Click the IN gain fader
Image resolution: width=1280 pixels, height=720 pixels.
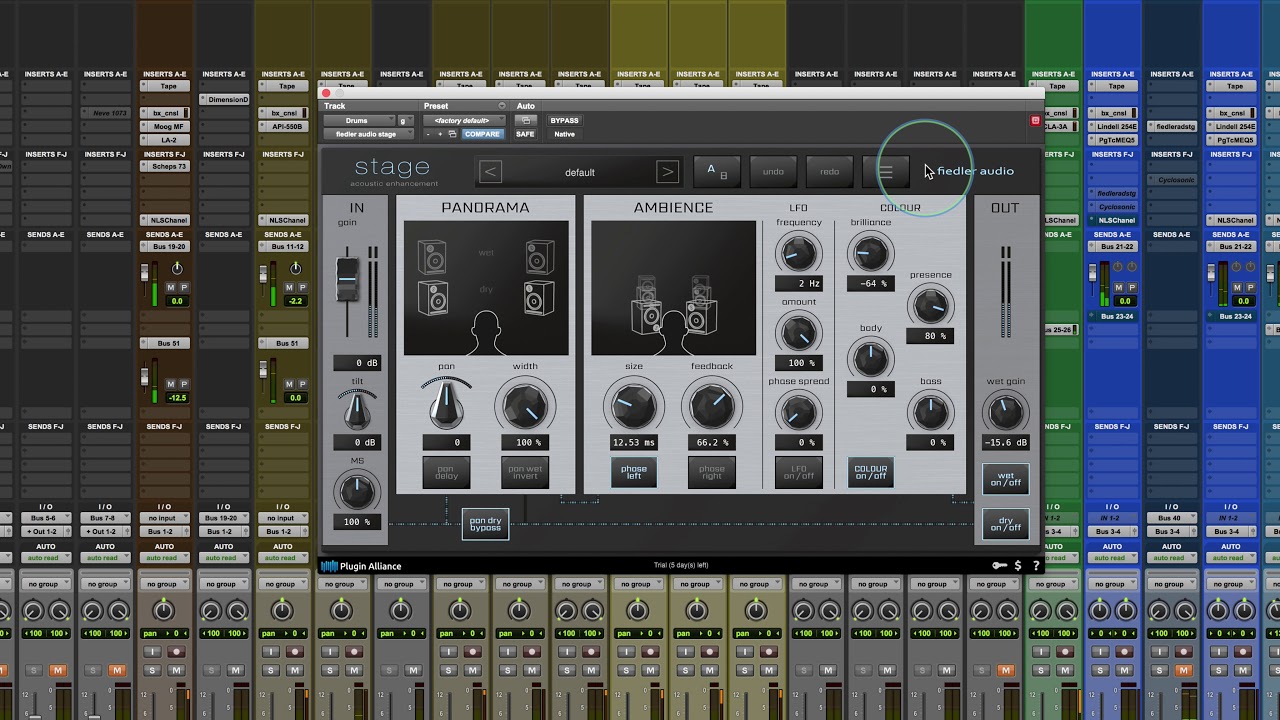click(x=347, y=277)
